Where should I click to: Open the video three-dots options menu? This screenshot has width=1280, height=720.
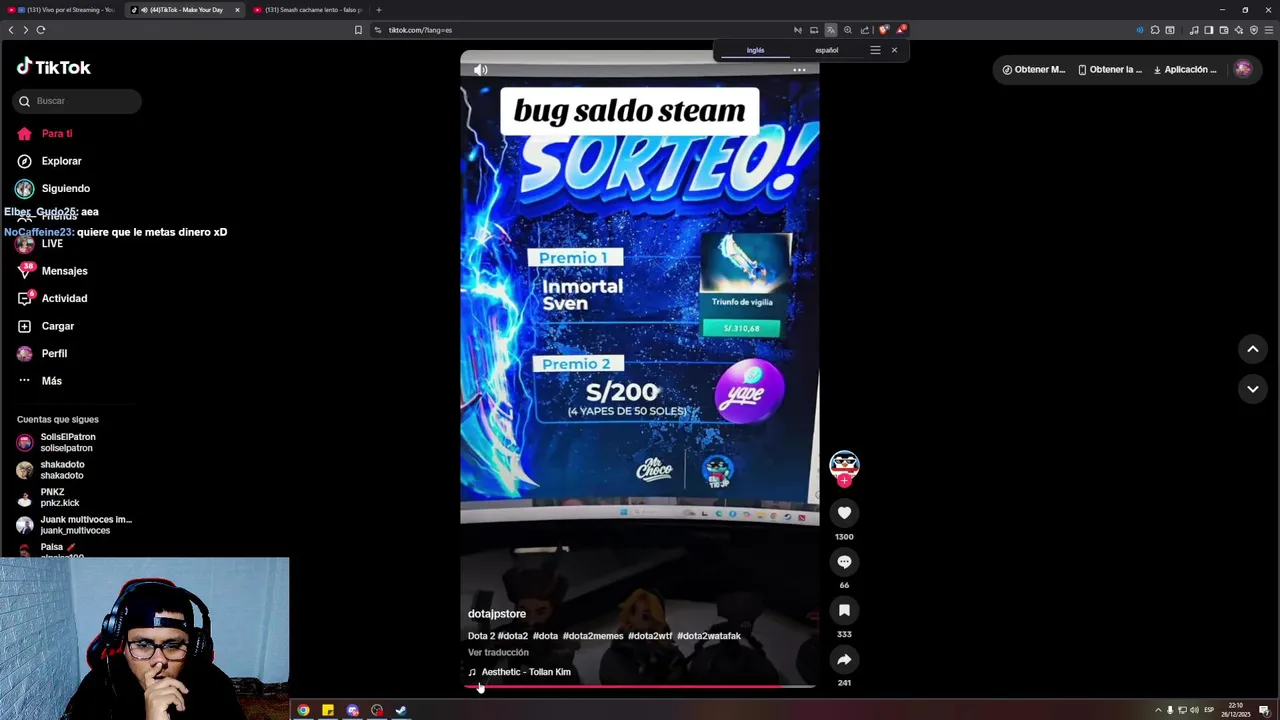point(799,70)
